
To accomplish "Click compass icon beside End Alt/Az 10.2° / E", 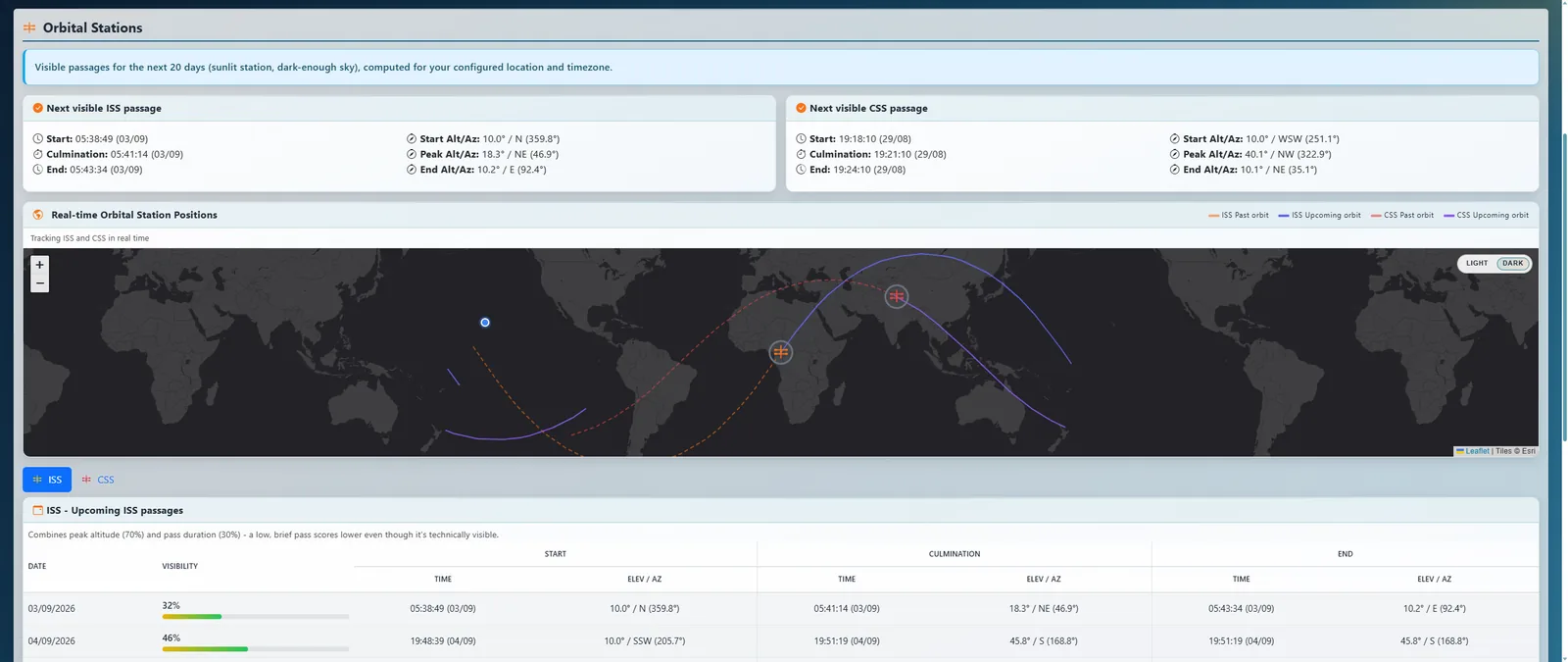I will tap(412, 170).
